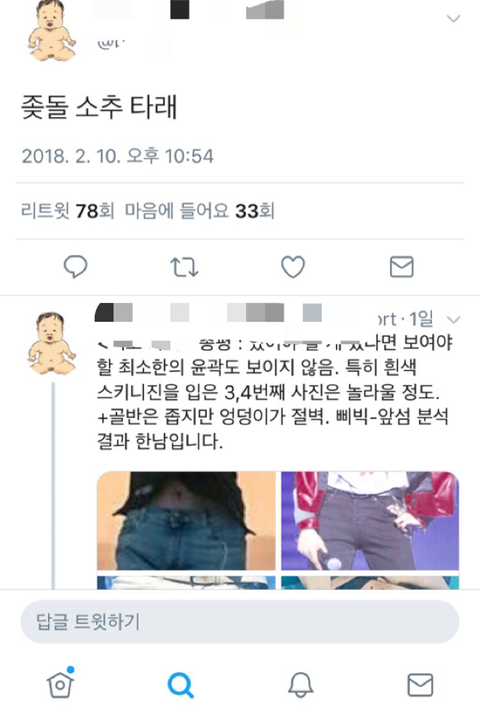Expand the quoted reply options chevron
The image size is (480, 714).
pos(454,320)
